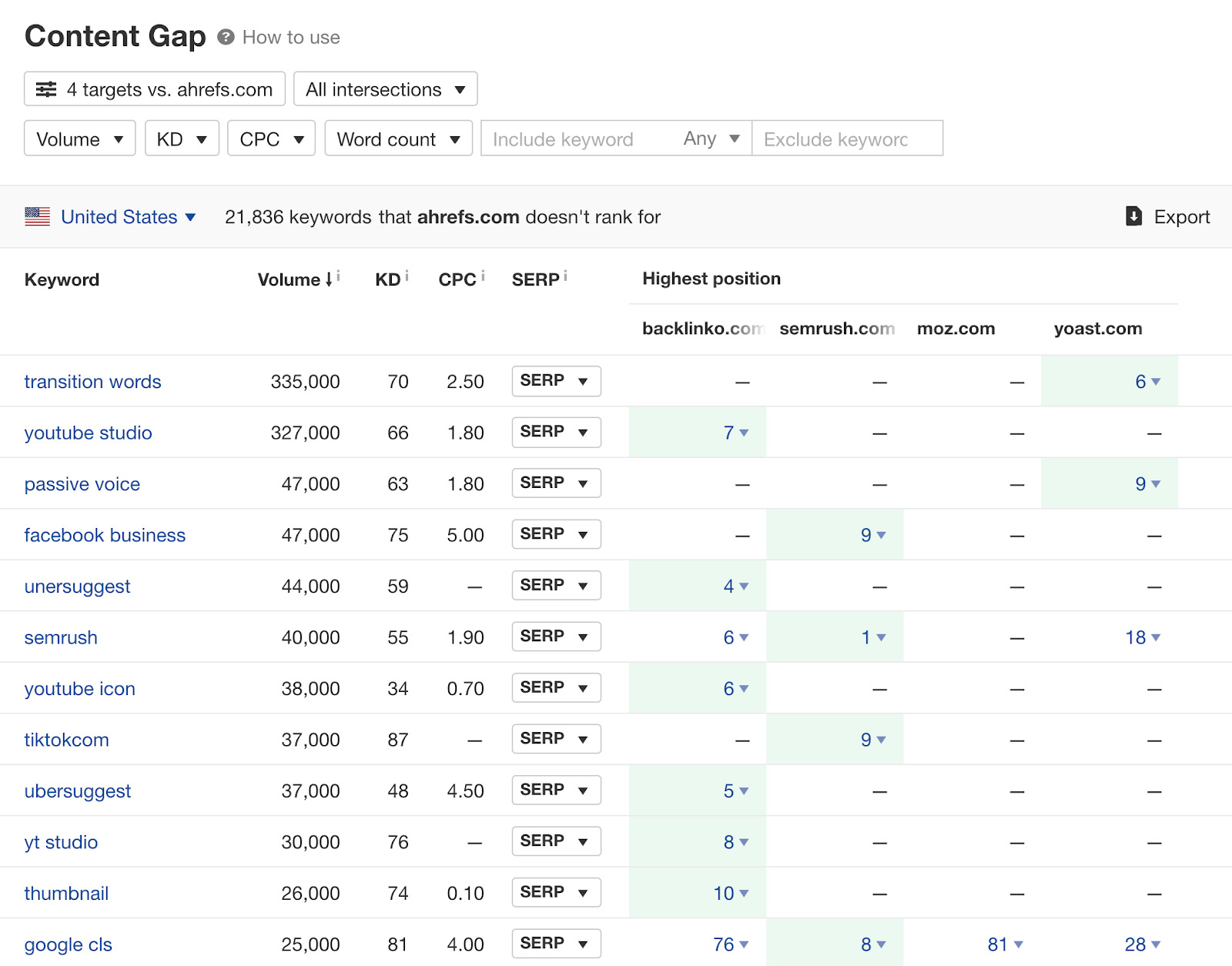Screen dimensions: 1232x966
Task: Open the All intersections dropdown
Action: pos(385,89)
